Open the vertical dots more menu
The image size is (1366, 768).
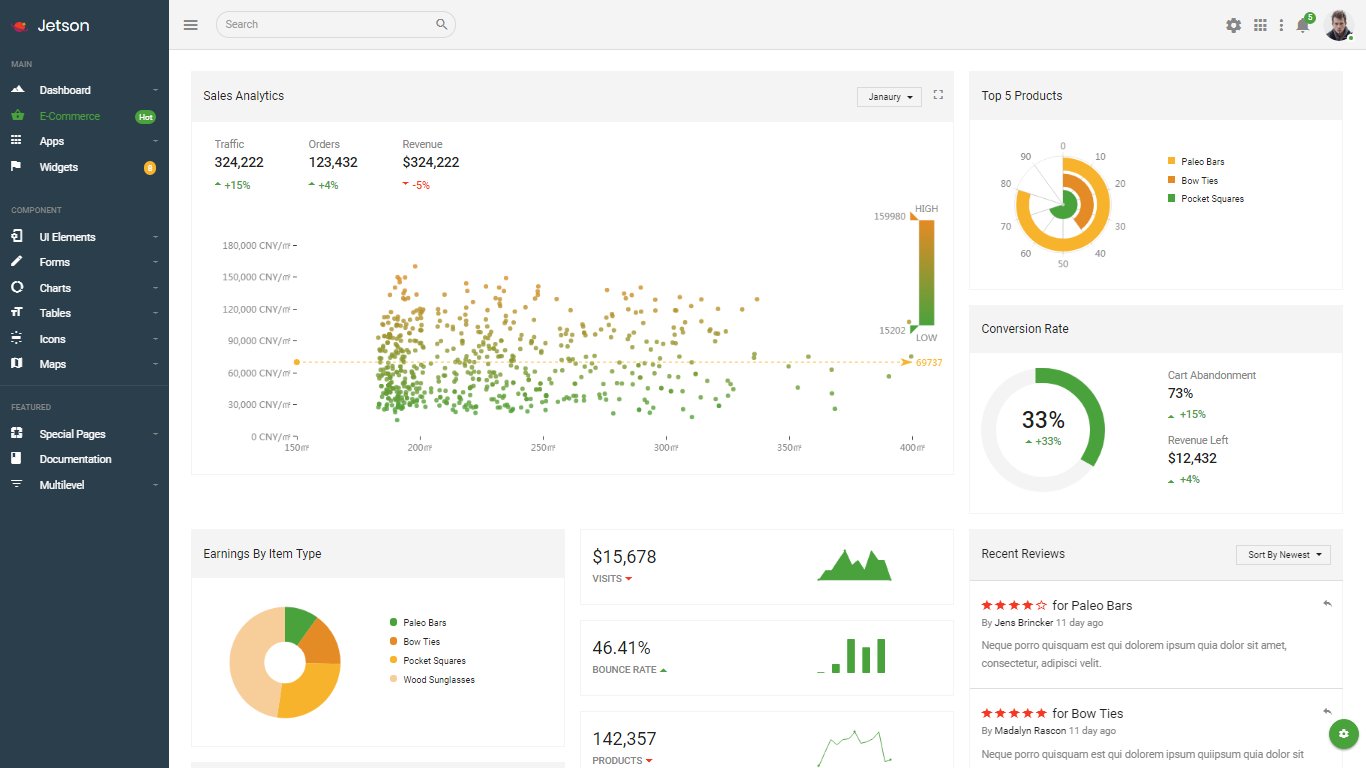click(x=1282, y=25)
